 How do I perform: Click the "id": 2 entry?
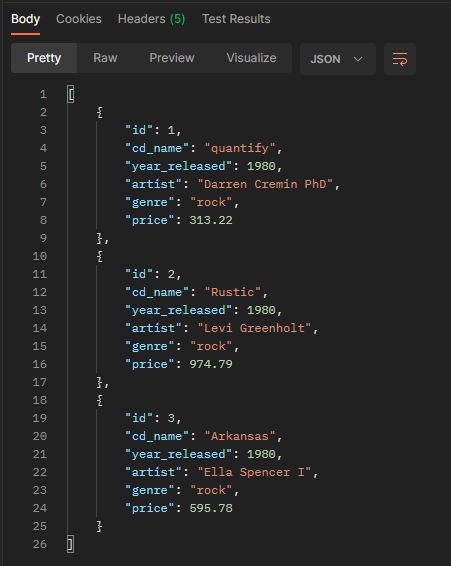pos(153,274)
